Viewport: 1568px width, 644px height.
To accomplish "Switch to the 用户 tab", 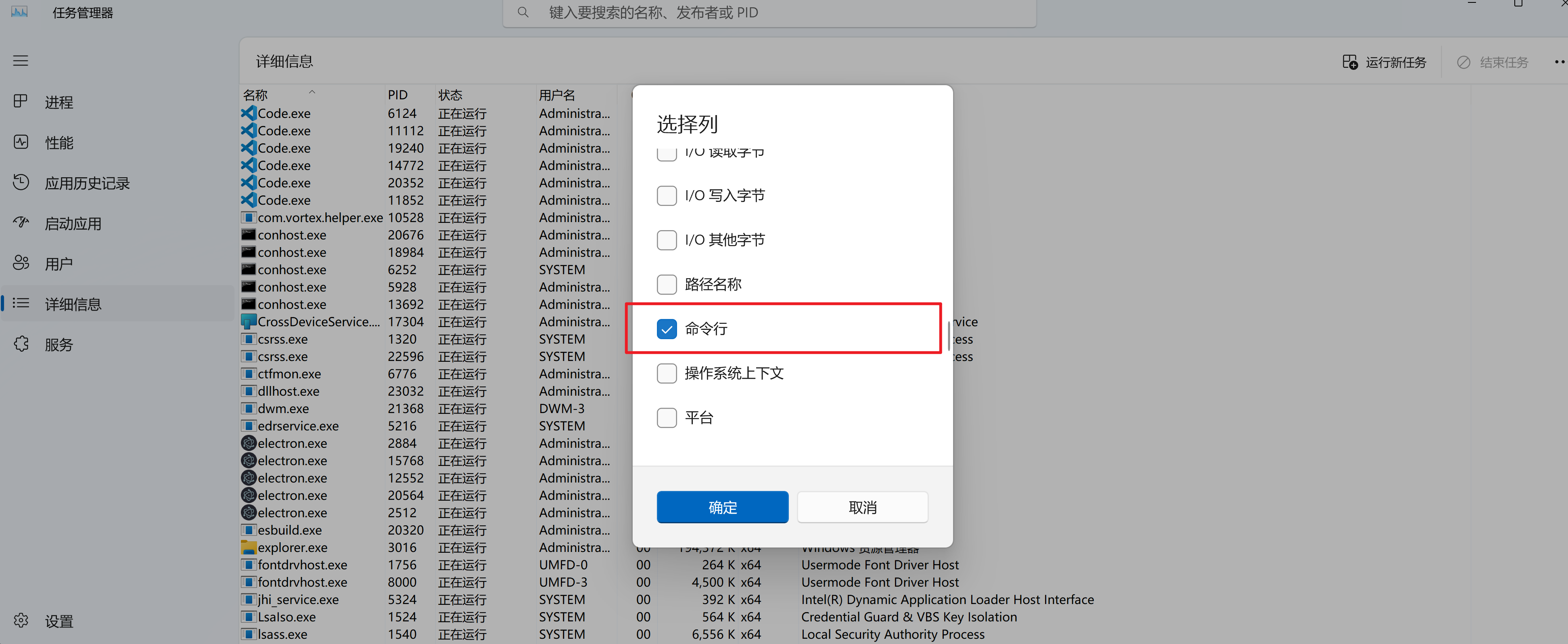I will click(x=117, y=263).
